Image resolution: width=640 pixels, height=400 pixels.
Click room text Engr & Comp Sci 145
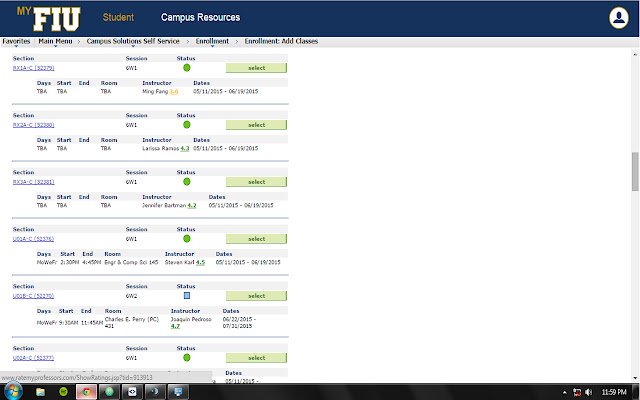[131, 262]
